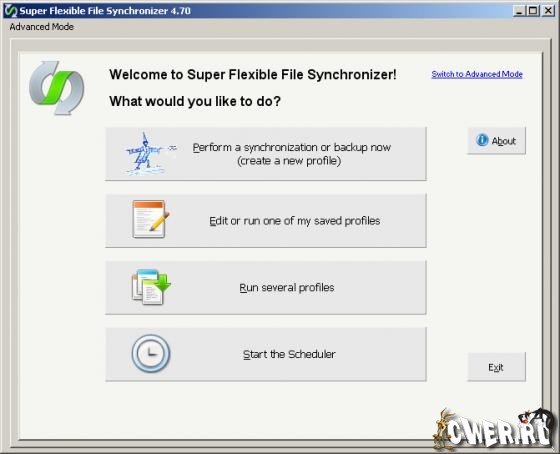Maximize the Synchronizer window

(532, 11)
